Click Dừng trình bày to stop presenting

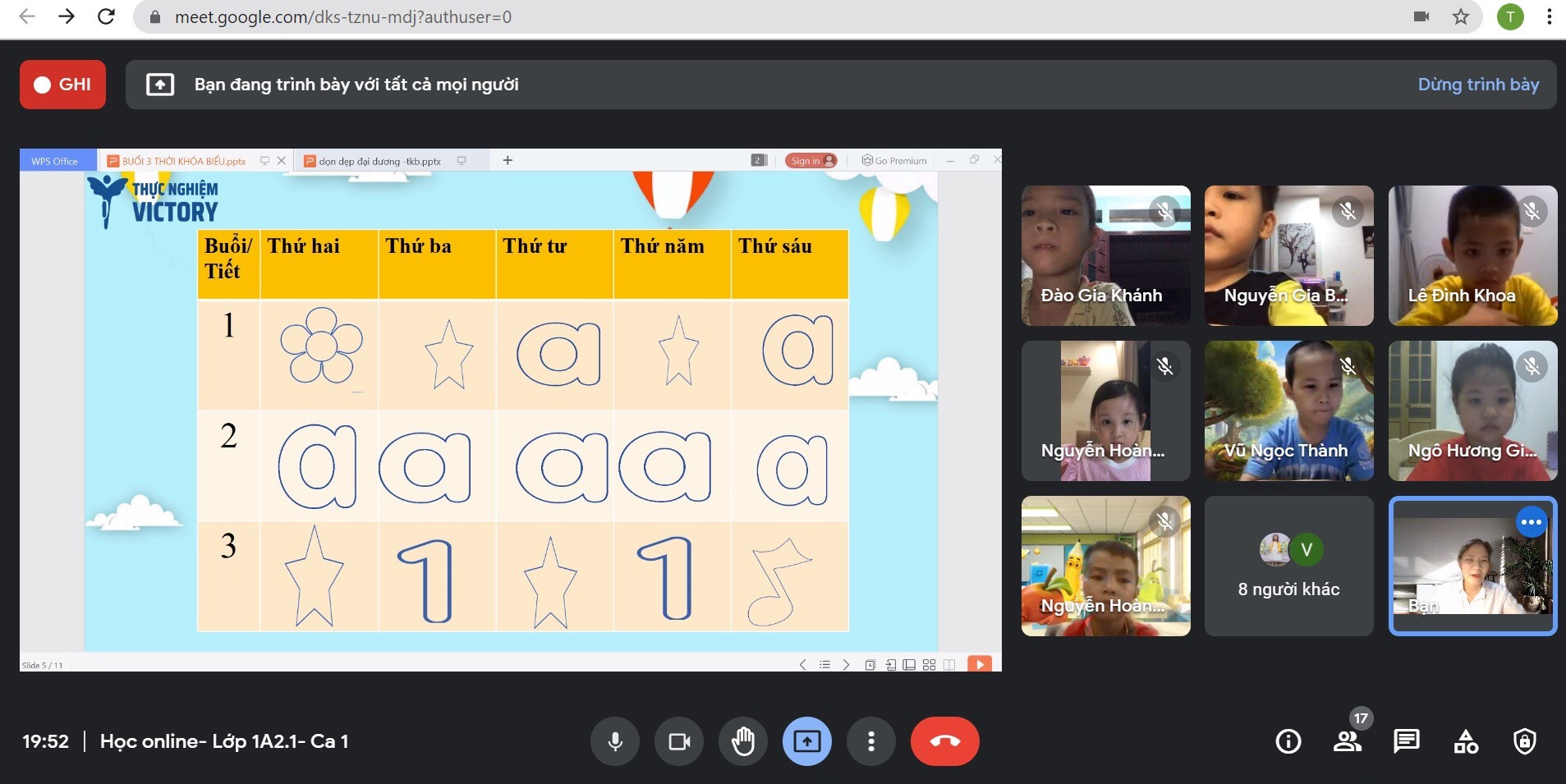tap(1478, 85)
